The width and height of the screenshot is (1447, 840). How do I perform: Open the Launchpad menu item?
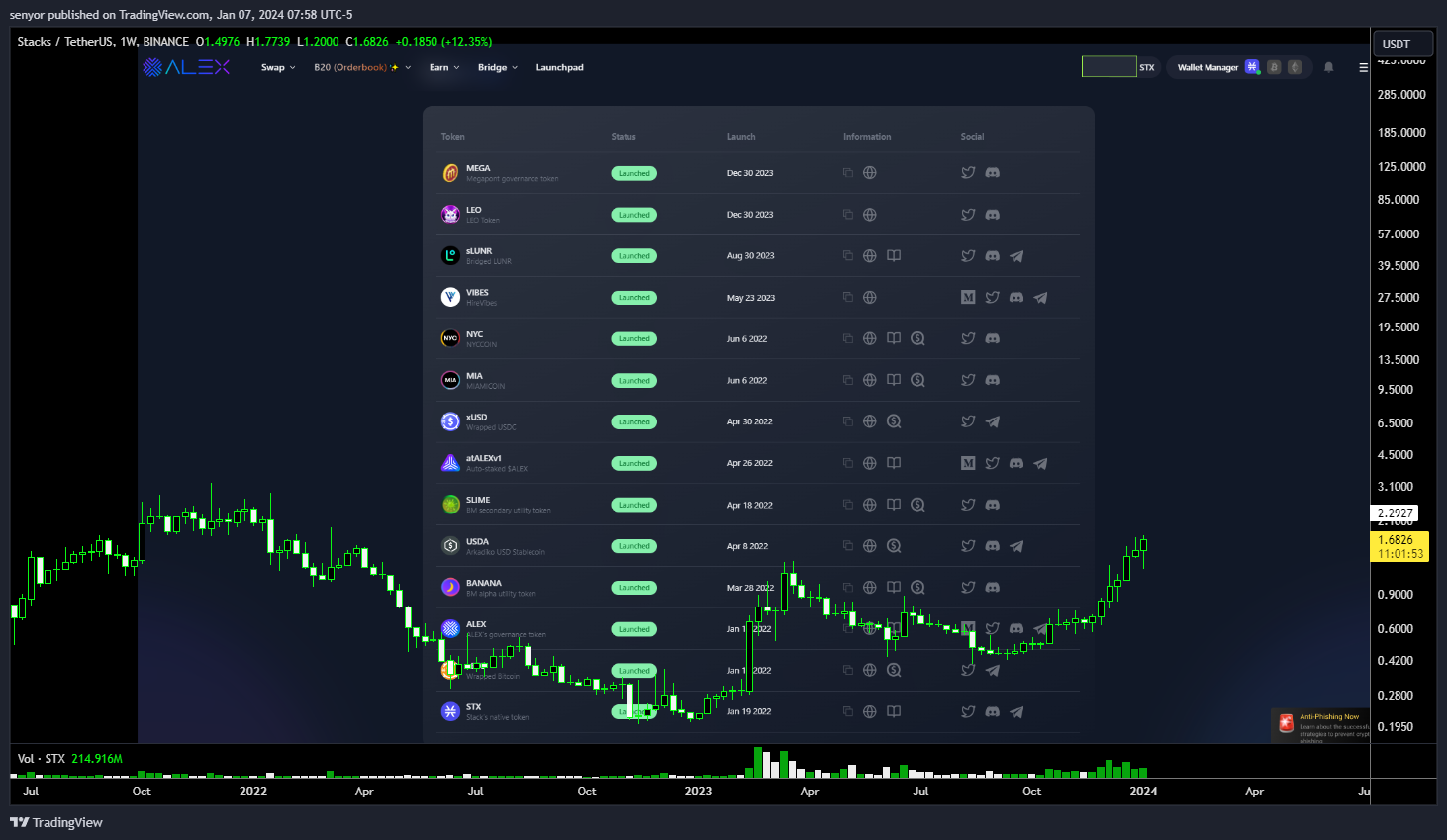point(559,67)
